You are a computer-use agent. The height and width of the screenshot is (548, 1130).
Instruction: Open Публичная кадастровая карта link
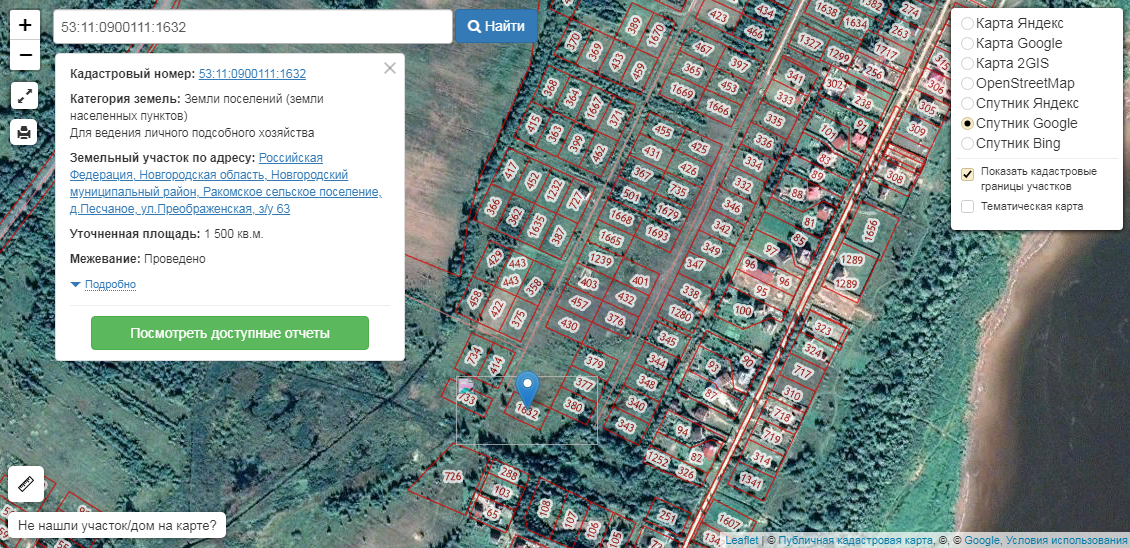pyautogui.click(x=855, y=540)
